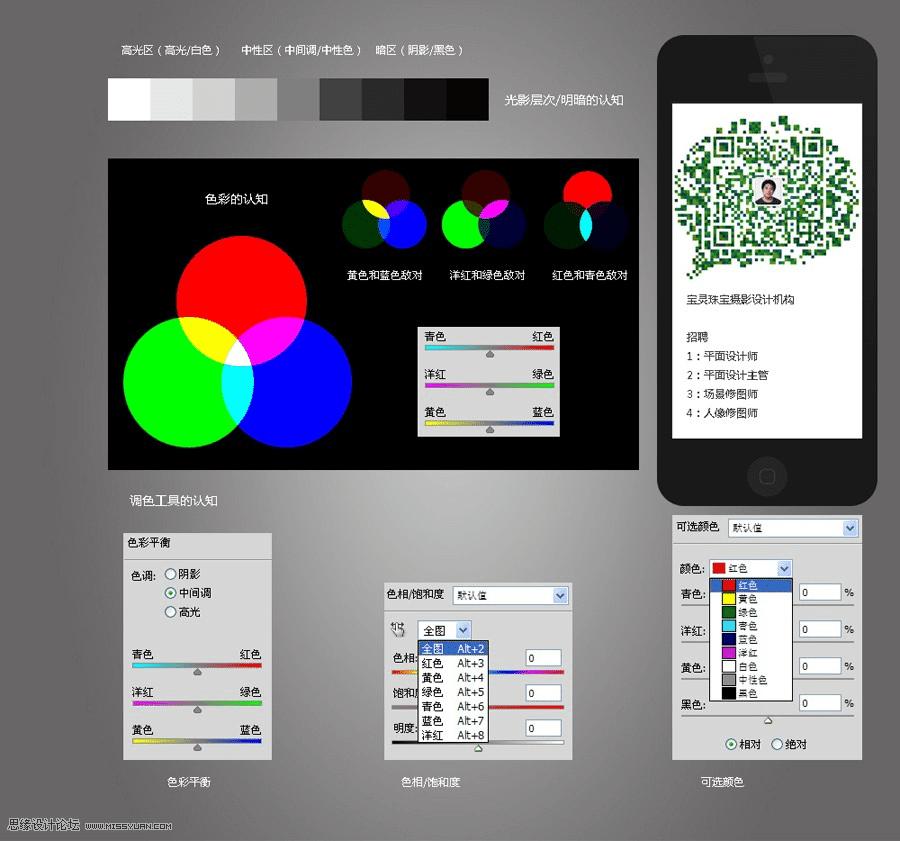
Task: Select the 相对 radio button
Action: (x=731, y=744)
